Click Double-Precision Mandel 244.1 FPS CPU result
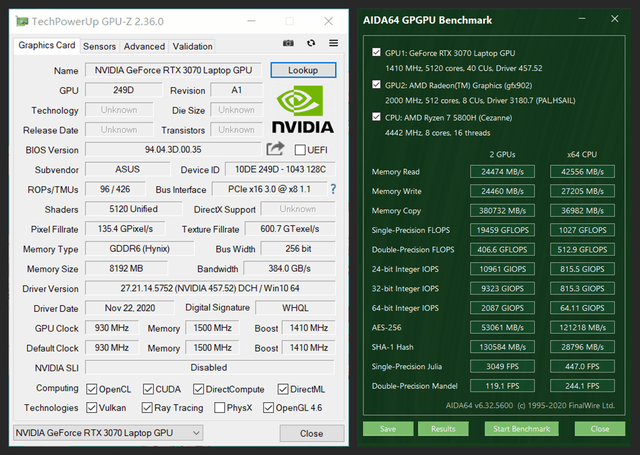 582,386
